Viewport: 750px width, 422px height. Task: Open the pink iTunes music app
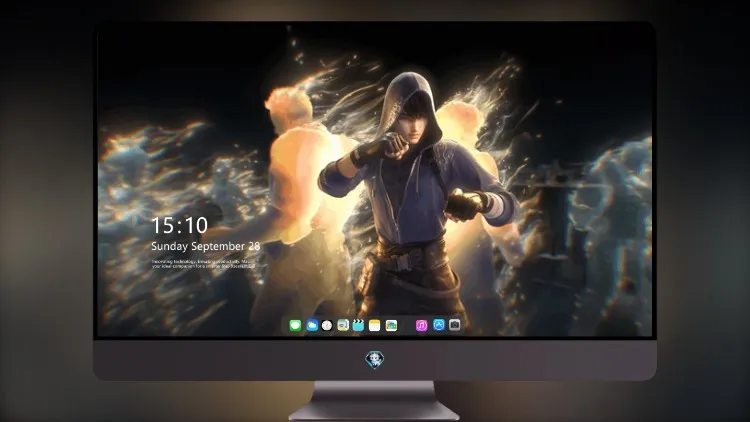(x=421, y=326)
